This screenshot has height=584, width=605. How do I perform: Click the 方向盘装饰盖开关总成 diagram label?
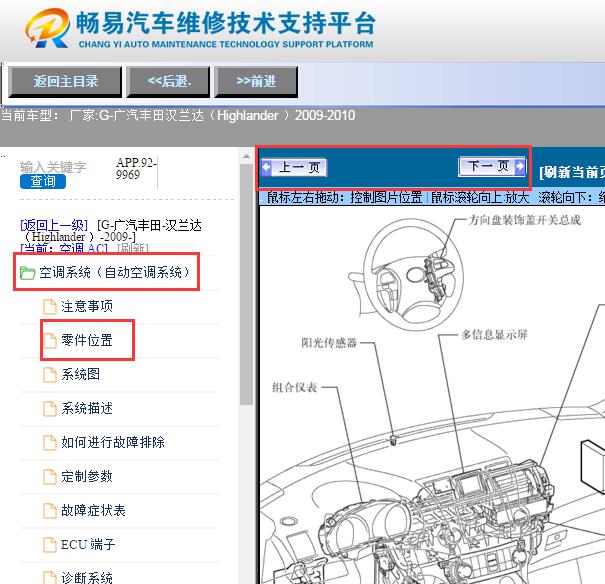(x=524, y=220)
